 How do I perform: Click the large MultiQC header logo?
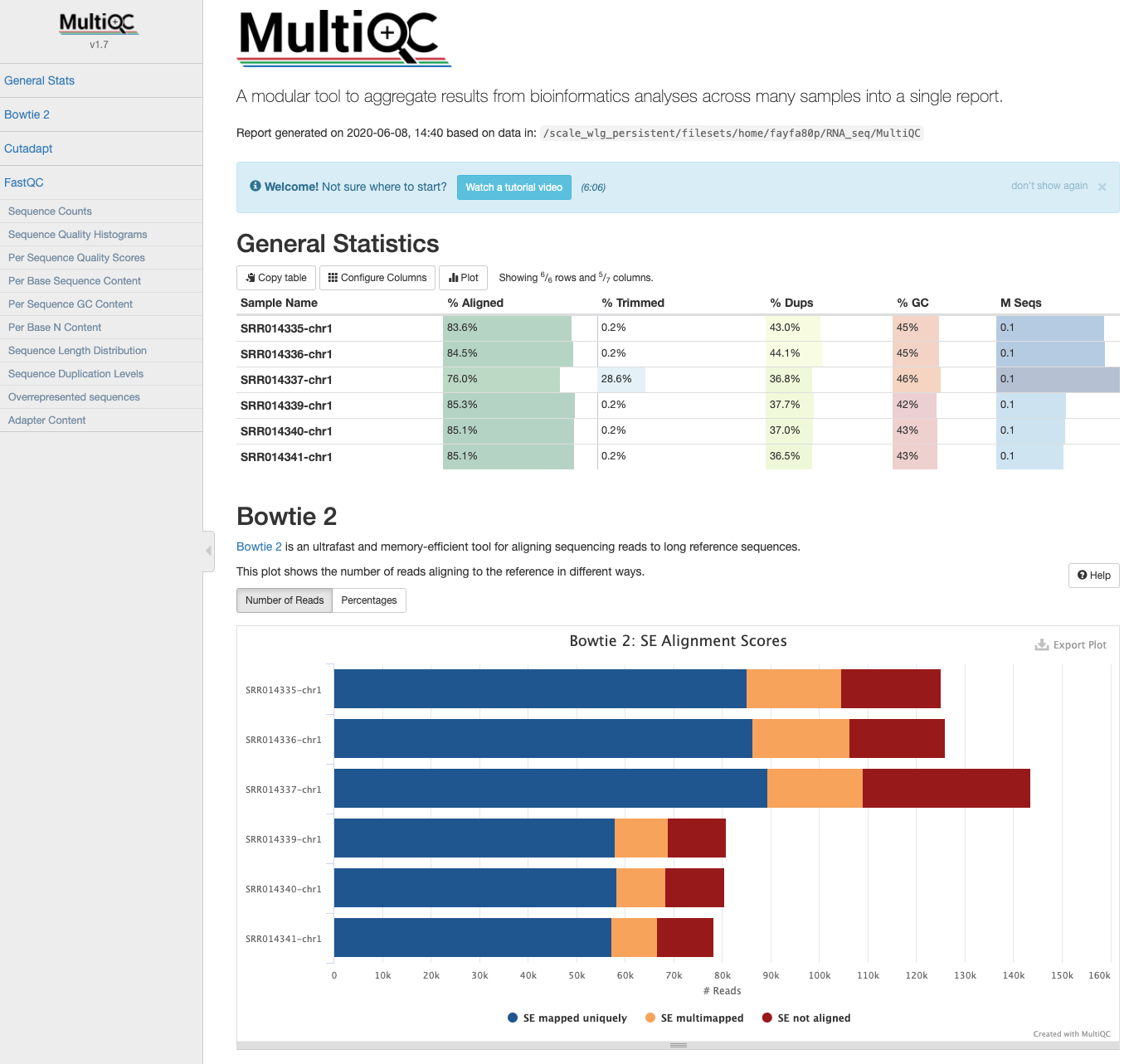344,38
